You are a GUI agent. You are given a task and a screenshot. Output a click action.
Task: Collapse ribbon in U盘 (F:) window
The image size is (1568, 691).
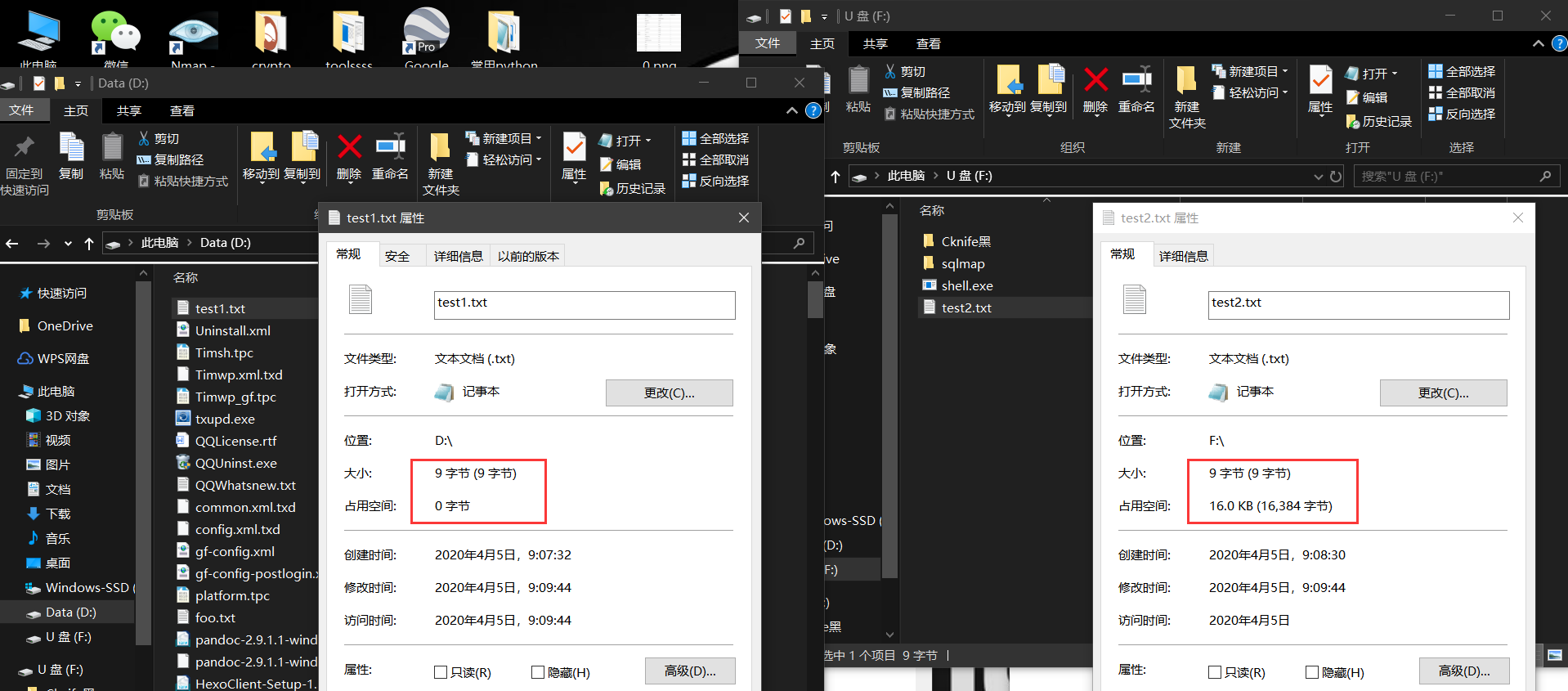click(x=1538, y=43)
